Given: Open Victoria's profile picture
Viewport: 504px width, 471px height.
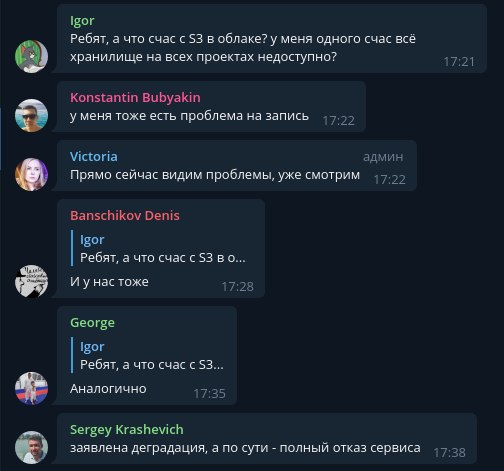Looking at the screenshot, I should click(x=31, y=174).
